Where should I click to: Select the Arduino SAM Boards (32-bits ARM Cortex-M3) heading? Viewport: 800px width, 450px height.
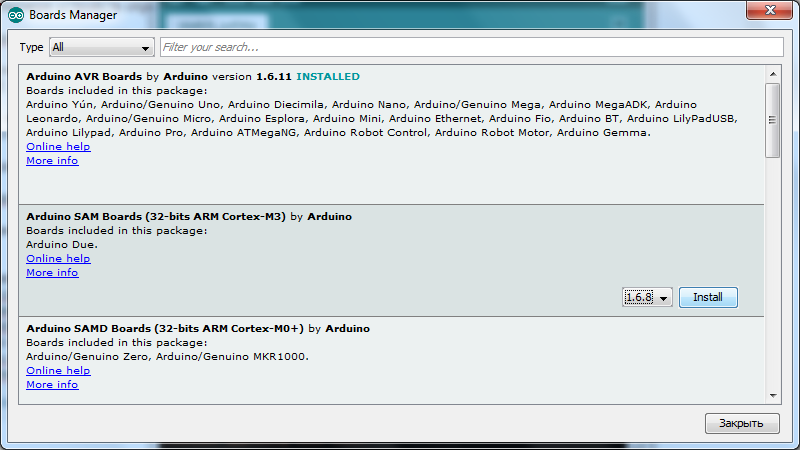[x=156, y=216]
